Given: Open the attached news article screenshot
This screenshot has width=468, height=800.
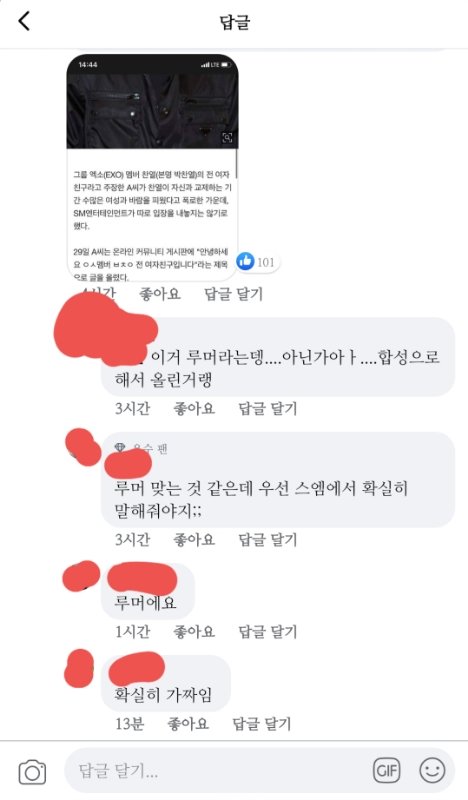Looking at the screenshot, I should point(153,167).
